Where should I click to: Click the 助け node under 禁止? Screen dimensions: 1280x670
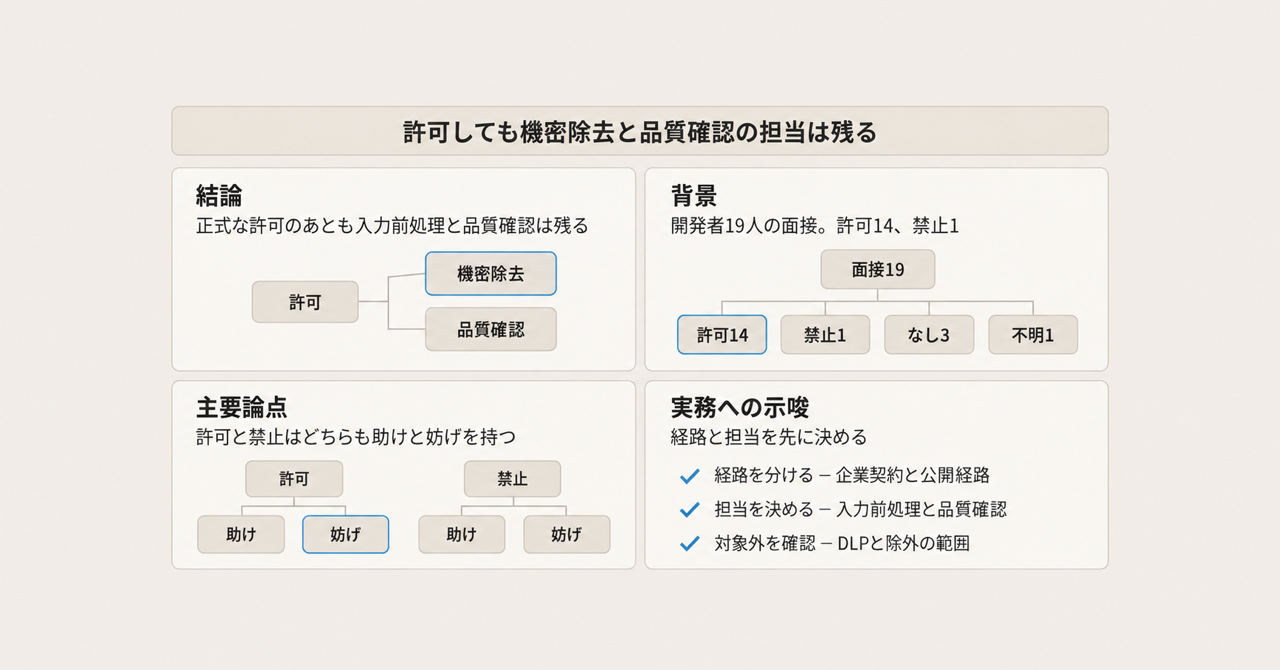(x=462, y=535)
